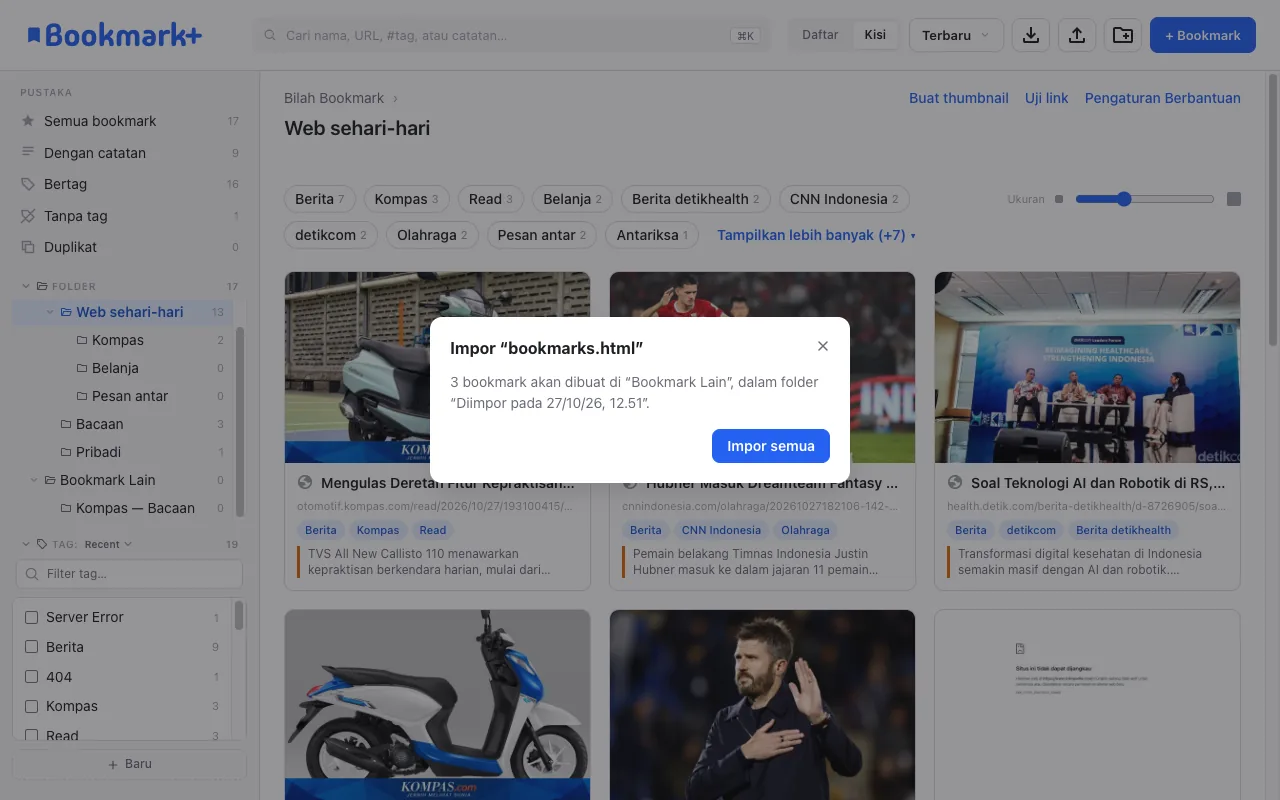Click the globe icon on the Soal Teknologi AI card
Screen dimensions: 1280x800
tap(955, 483)
